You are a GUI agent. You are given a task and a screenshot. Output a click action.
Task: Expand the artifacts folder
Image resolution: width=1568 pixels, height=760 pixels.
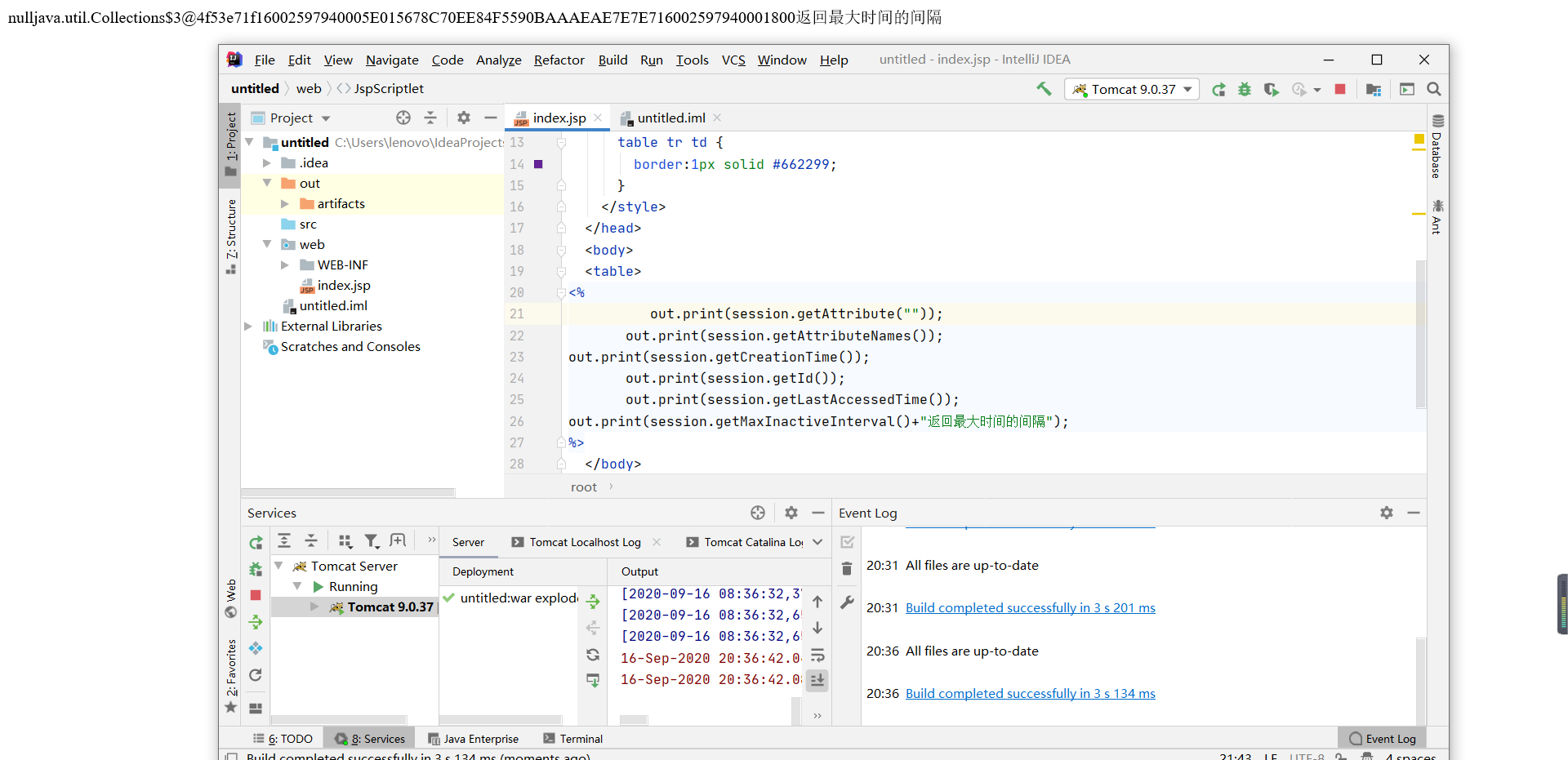[285, 203]
